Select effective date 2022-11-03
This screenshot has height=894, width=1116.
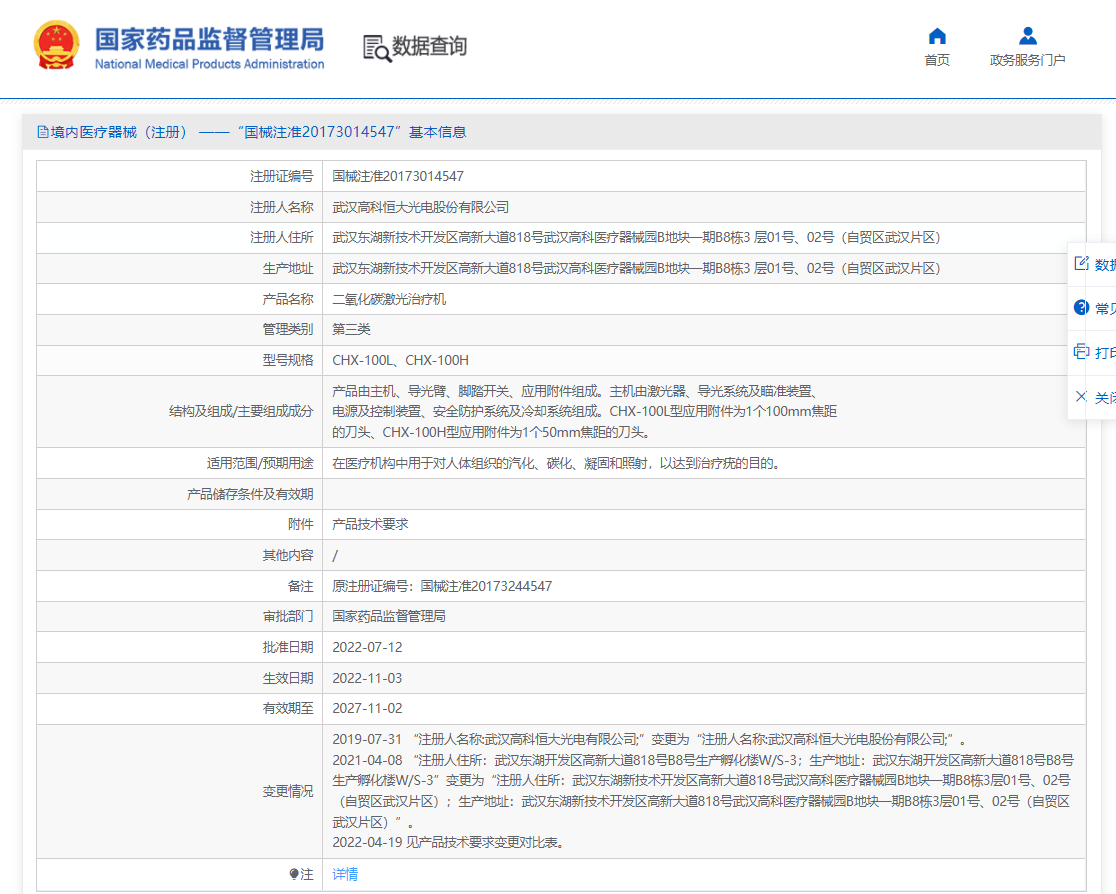[x=367, y=678]
